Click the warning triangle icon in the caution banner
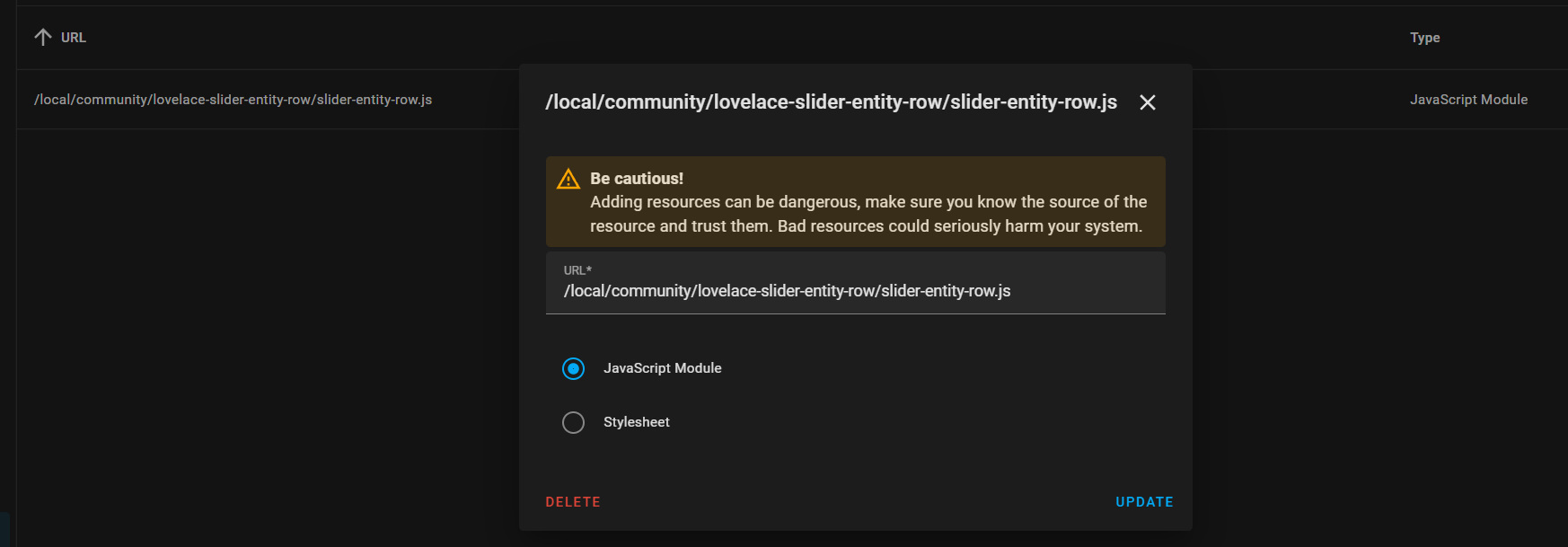 pos(568,180)
